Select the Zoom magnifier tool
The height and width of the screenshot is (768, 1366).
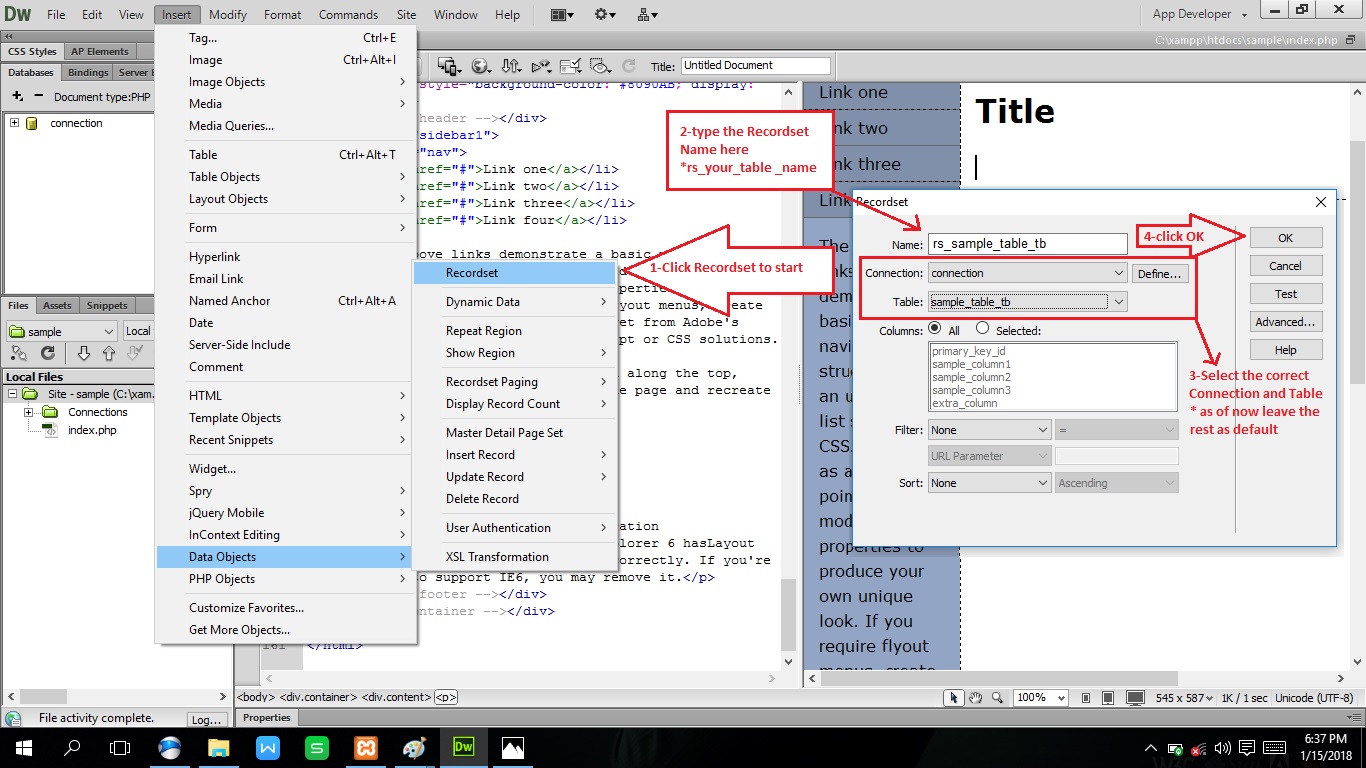998,698
